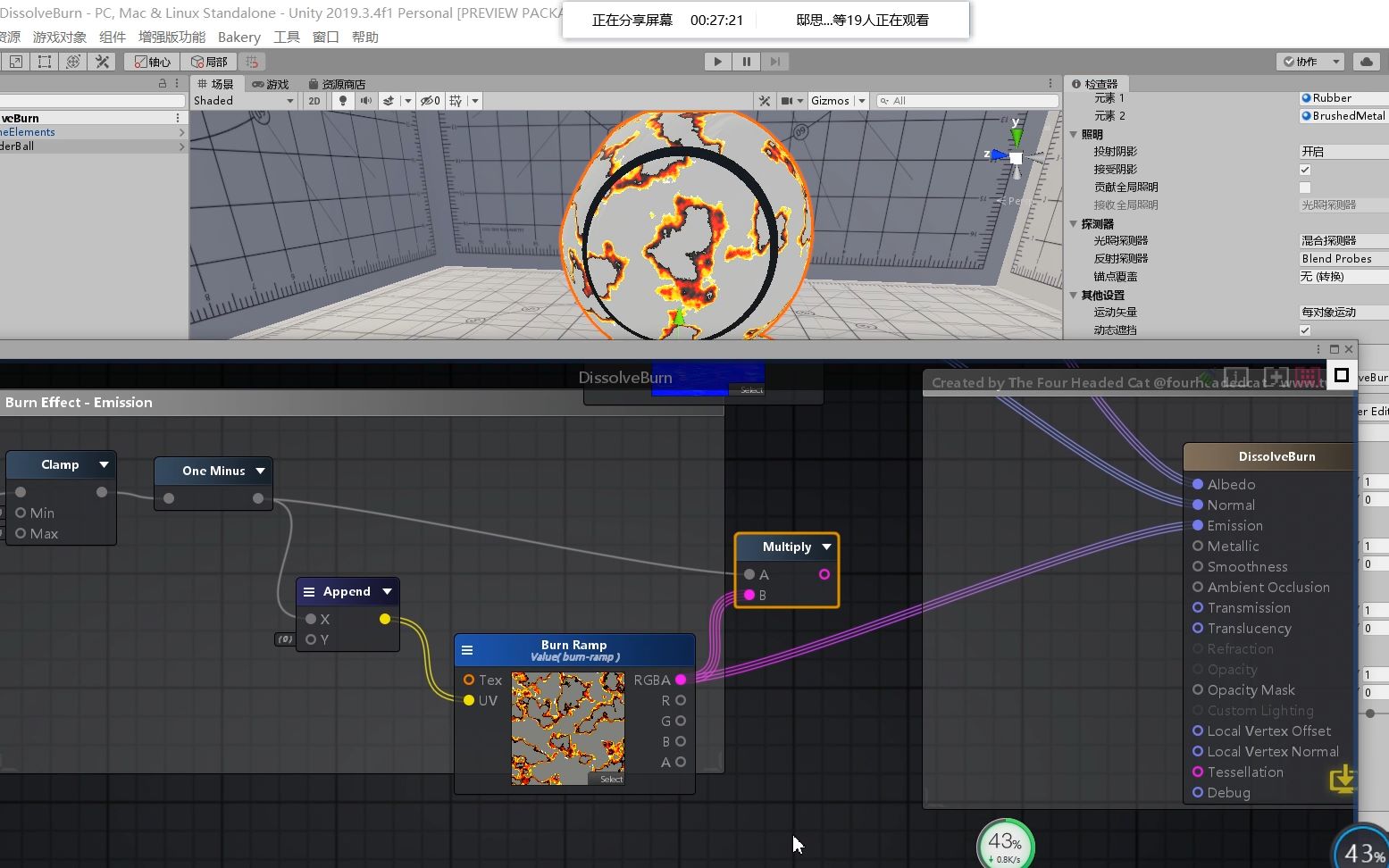
Task: Click the green download icon on DissolveBurn node
Action: (x=1342, y=780)
